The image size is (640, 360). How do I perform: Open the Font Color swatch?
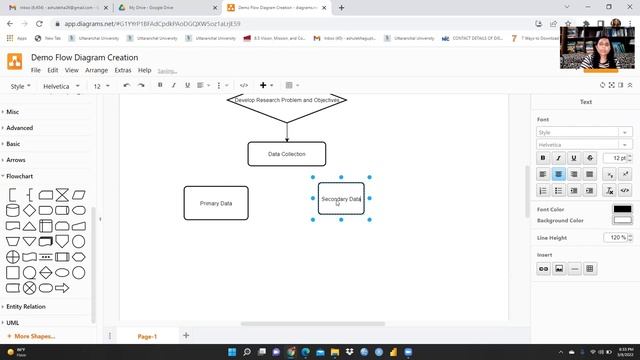pyautogui.click(x=622, y=209)
